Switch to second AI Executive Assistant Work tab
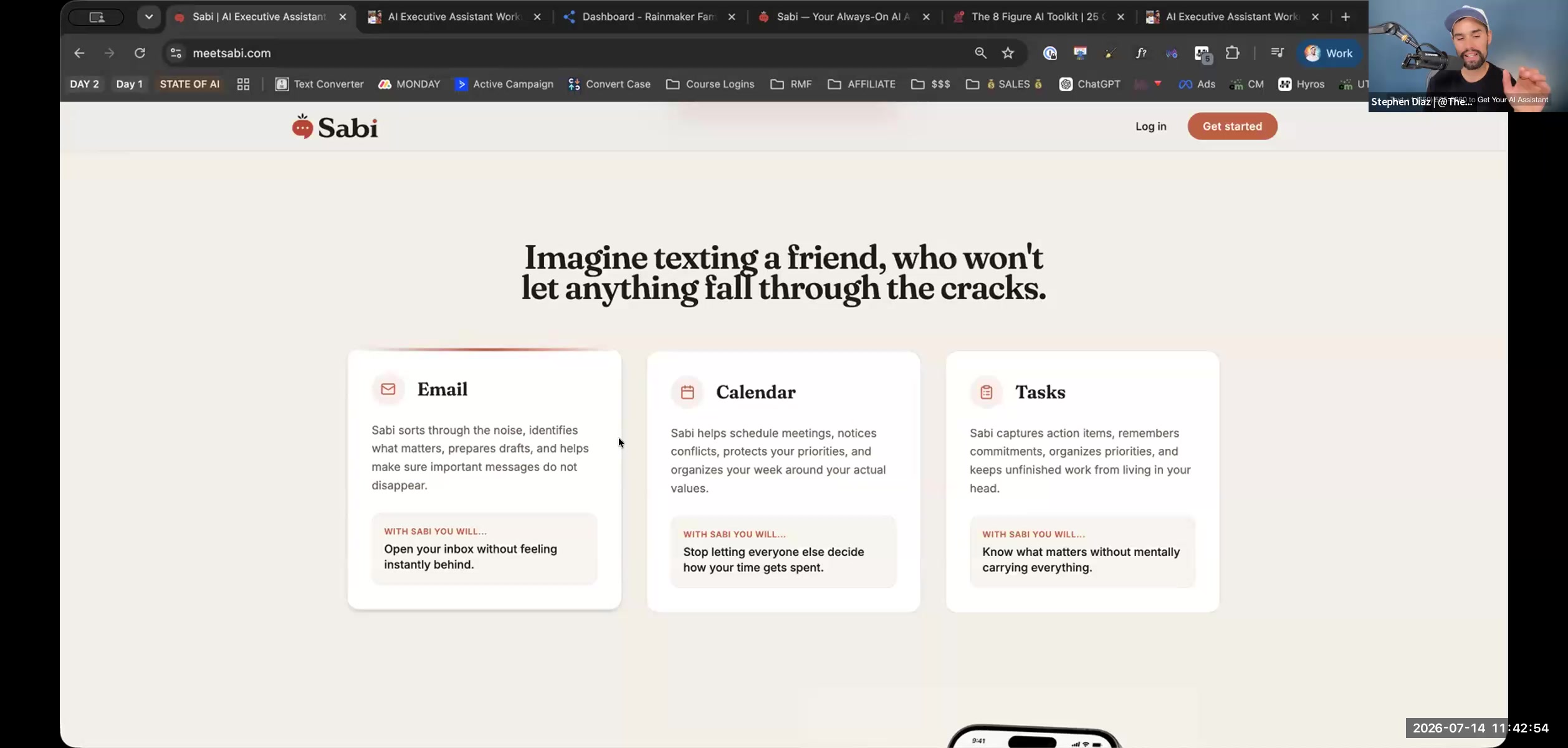This screenshot has width=1568, height=748. (454, 17)
